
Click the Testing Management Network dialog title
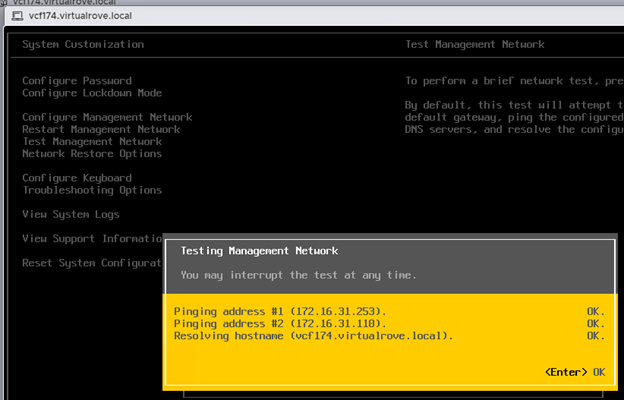[x=259, y=251]
